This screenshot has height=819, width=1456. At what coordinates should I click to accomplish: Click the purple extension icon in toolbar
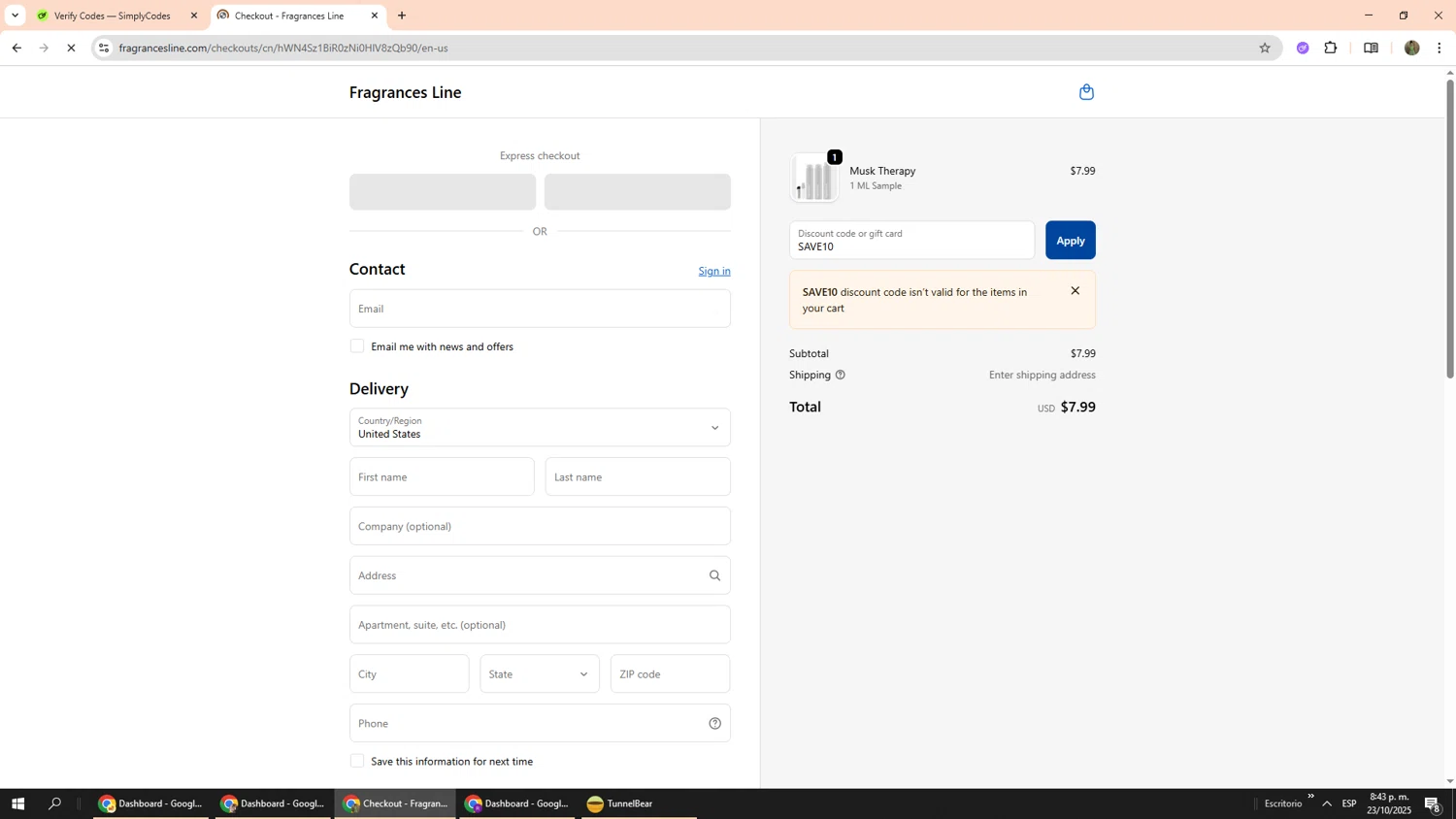[1303, 48]
